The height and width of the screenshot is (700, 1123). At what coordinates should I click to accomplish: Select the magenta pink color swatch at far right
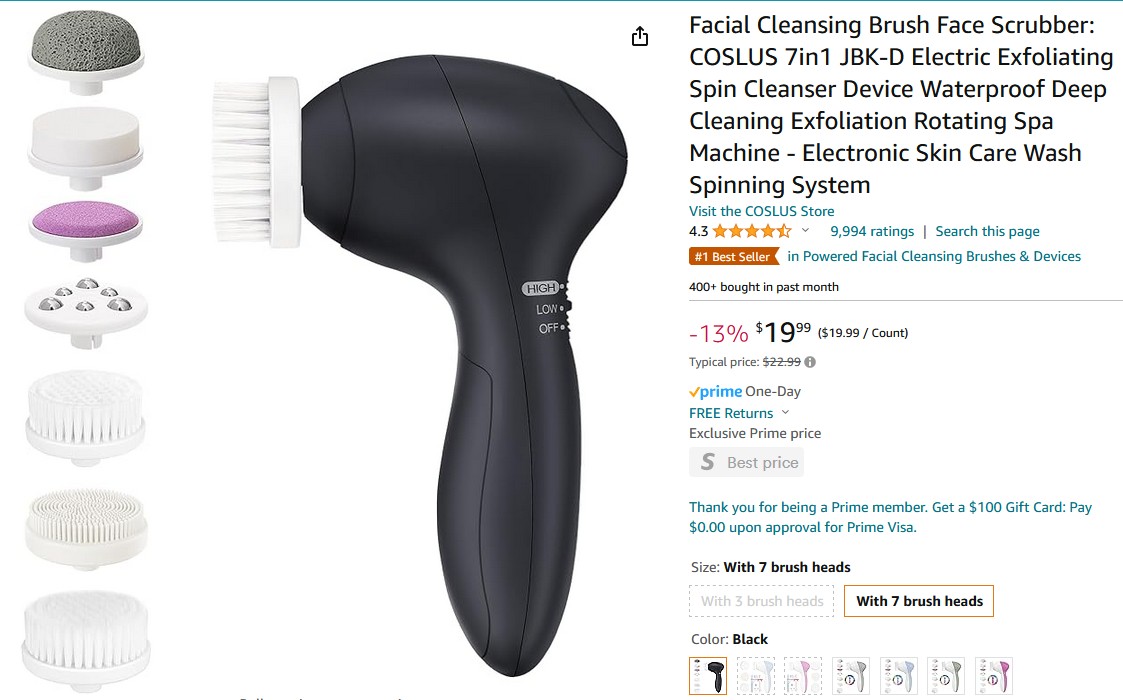coord(993,676)
